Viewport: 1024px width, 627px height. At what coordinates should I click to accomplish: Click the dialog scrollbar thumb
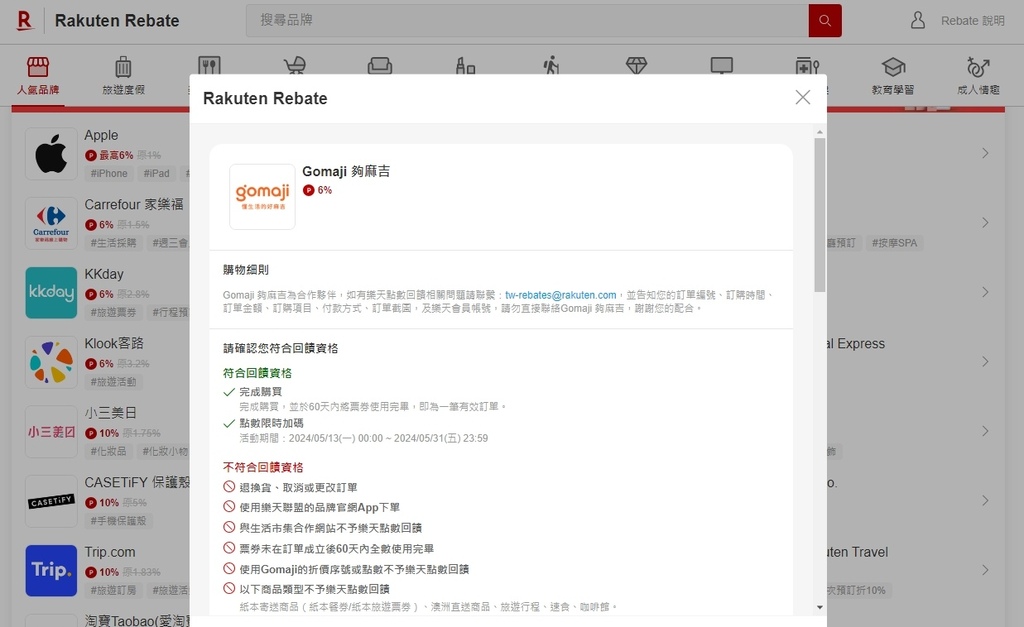pos(820,215)
